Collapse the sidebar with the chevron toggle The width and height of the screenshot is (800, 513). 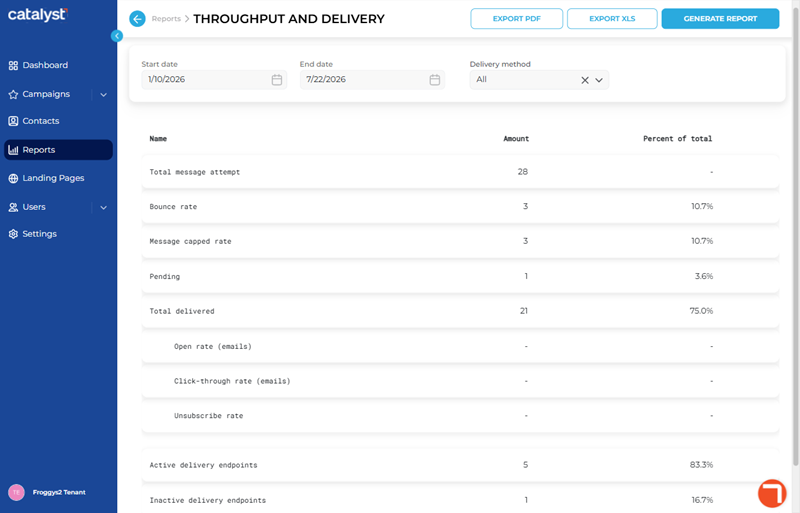tap(117, 36)
